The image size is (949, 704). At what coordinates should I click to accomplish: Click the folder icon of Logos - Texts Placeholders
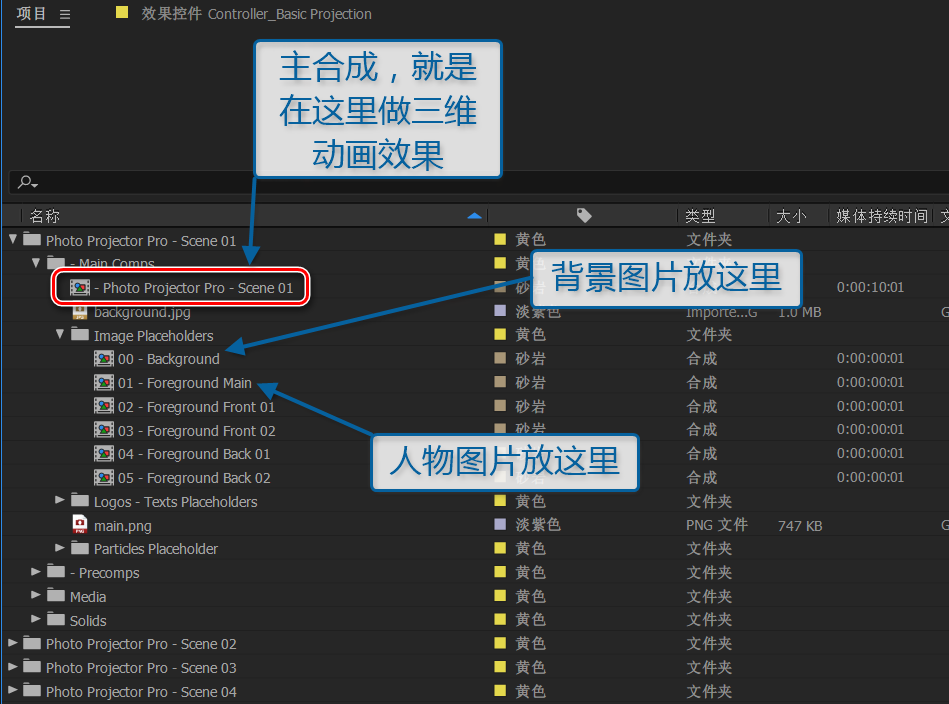click(80, 501)
